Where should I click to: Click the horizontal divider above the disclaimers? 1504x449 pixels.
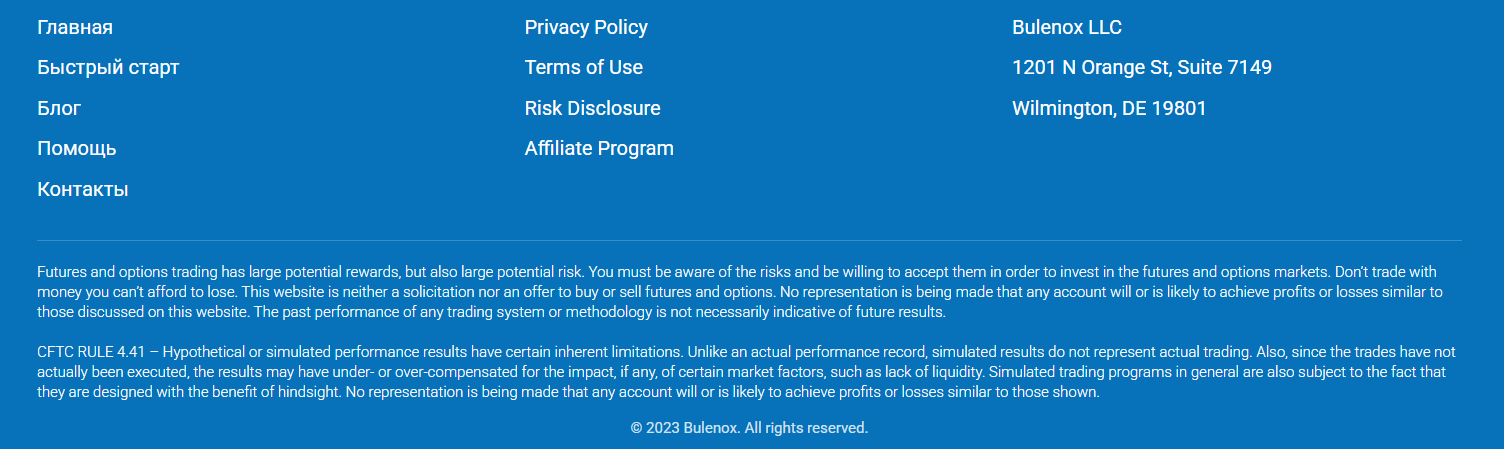749,240
